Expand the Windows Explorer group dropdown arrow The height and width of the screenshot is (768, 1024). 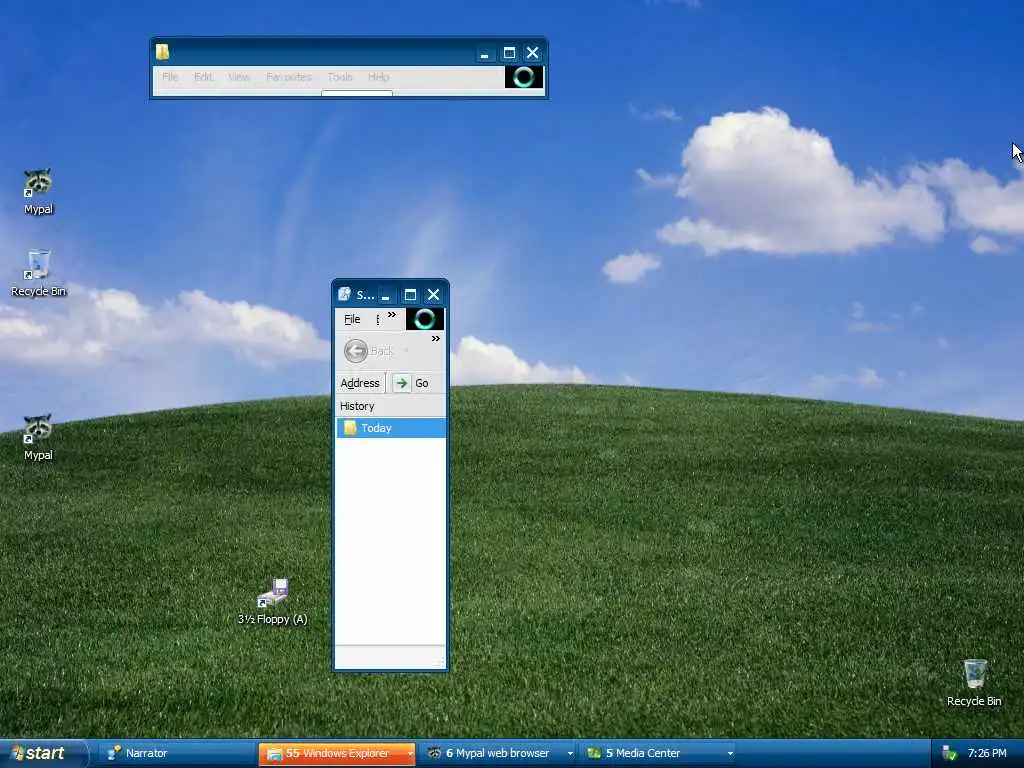click(x=410, y=754)
